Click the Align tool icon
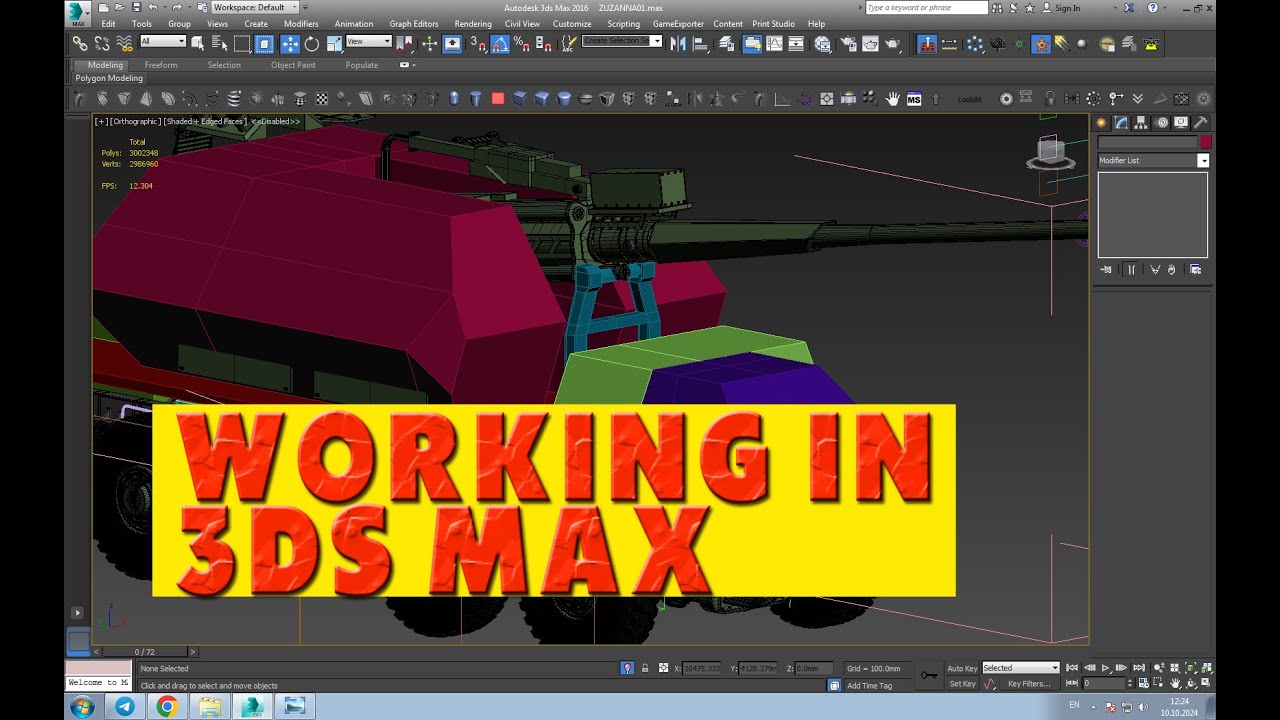 [700, 44]
